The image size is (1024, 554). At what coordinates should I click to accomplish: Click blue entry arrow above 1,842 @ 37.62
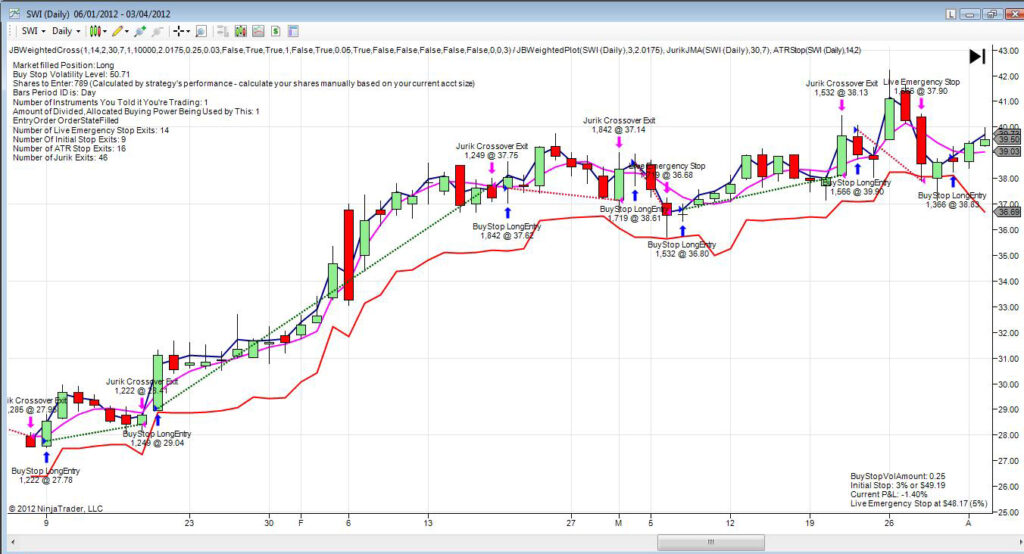pos(507,212)
